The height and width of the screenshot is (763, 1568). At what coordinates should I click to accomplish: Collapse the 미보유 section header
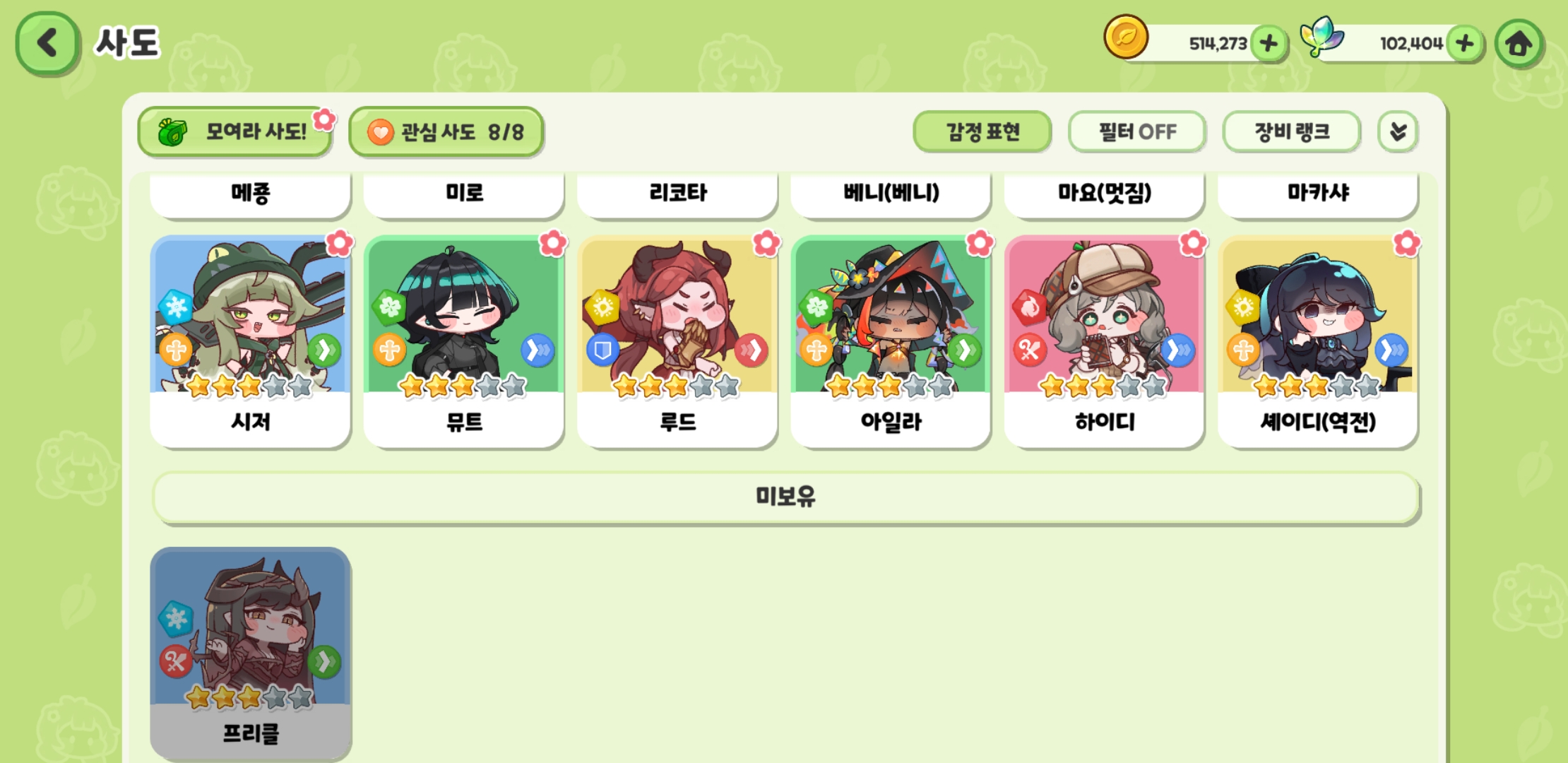pos(785,497)
